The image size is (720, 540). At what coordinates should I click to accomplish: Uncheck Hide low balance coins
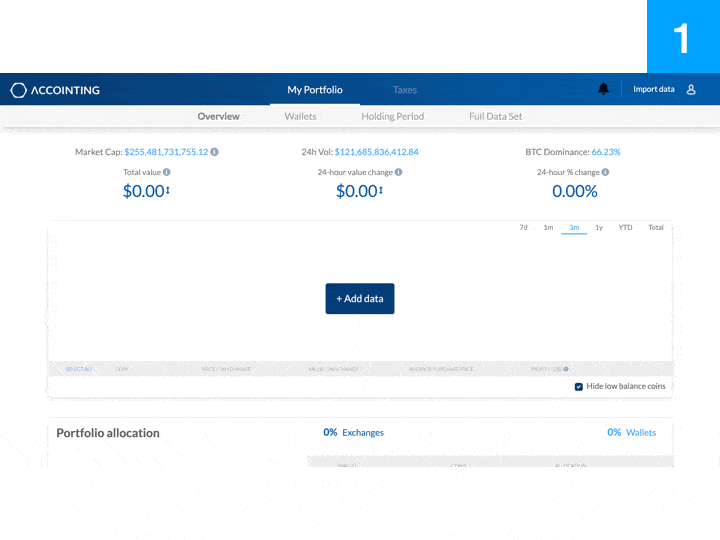coord(579,387)
